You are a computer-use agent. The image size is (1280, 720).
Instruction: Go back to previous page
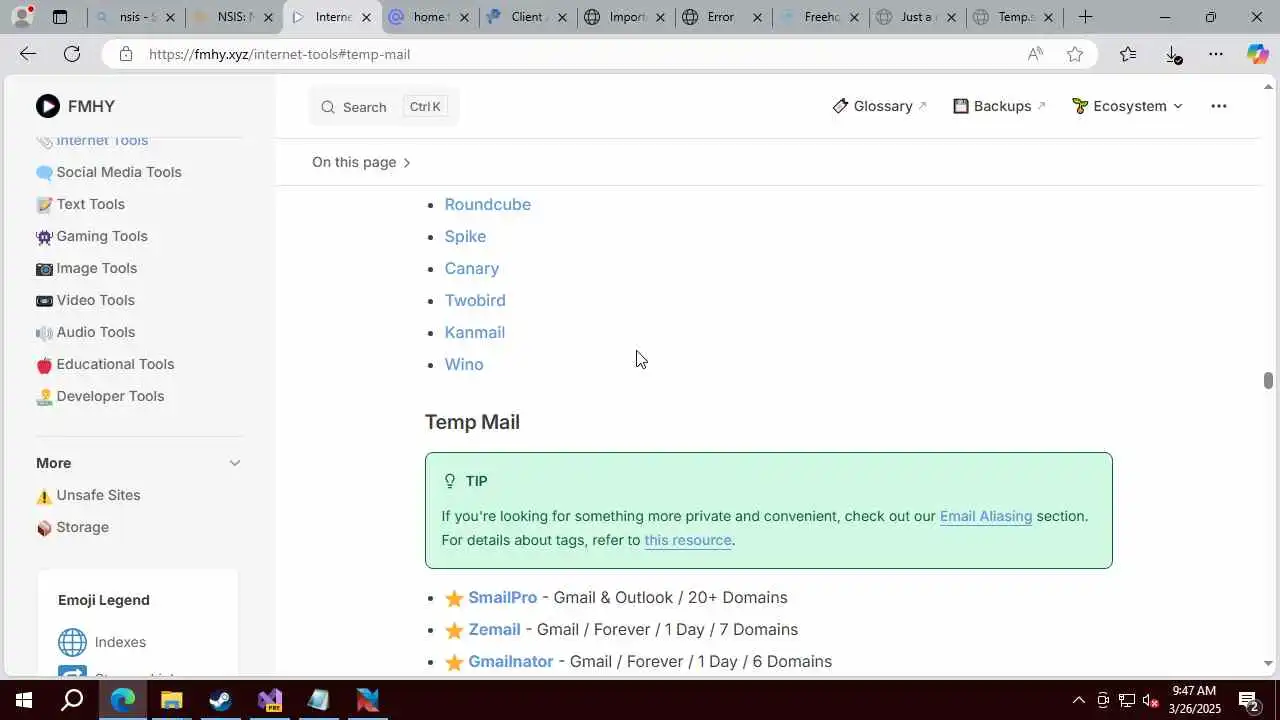28,54
